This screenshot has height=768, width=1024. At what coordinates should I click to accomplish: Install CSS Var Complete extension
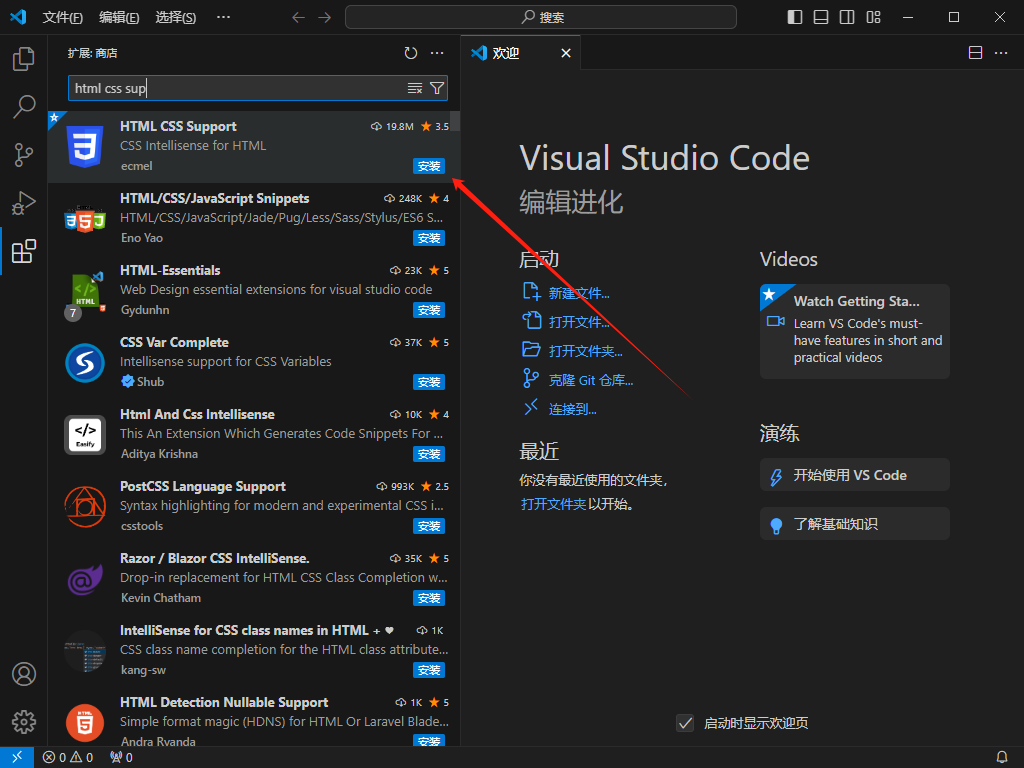tap(429, 381)
